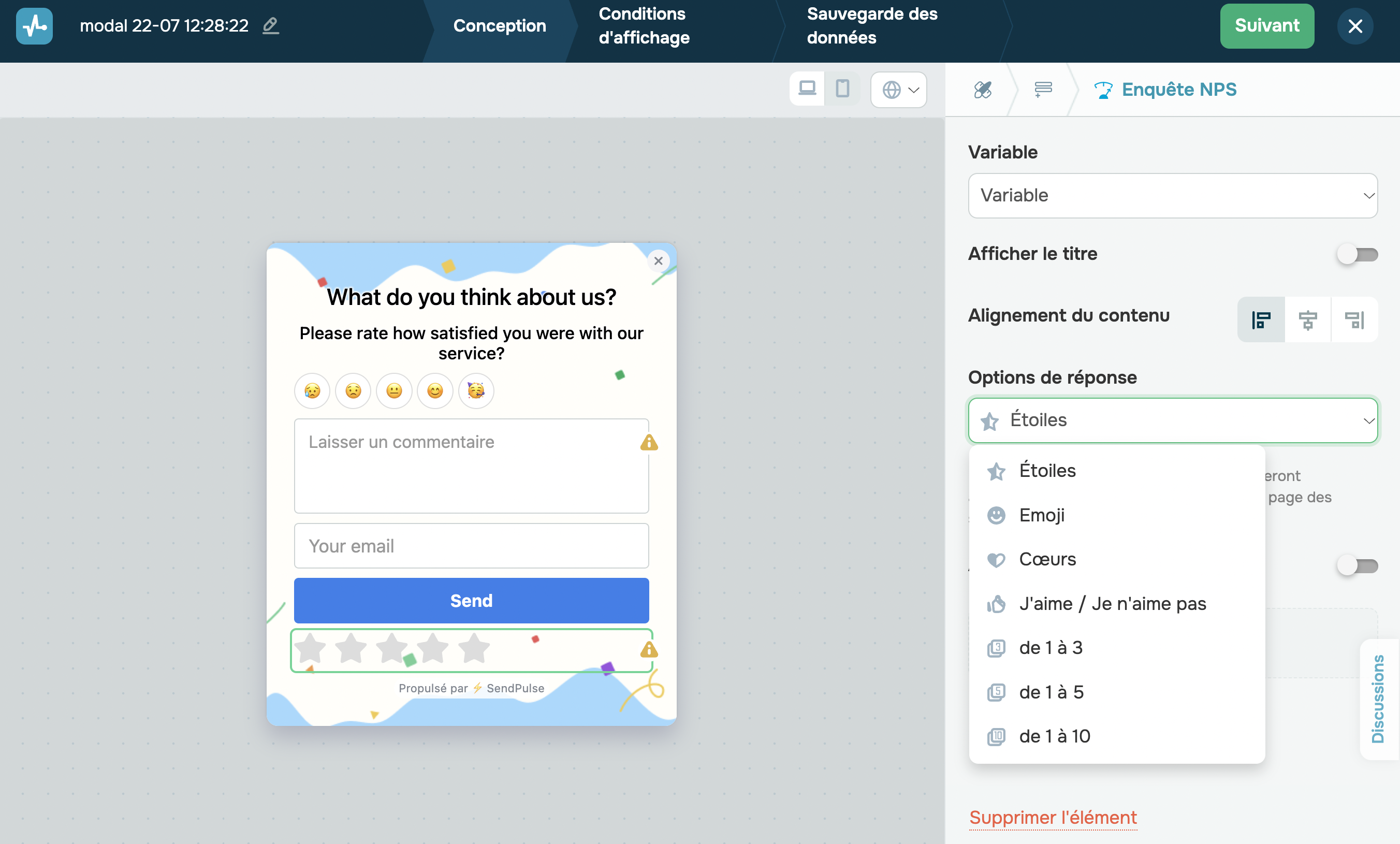The image size is (1400, 844).
Task: Select the Emoji response option
Action: [1042, 515]
